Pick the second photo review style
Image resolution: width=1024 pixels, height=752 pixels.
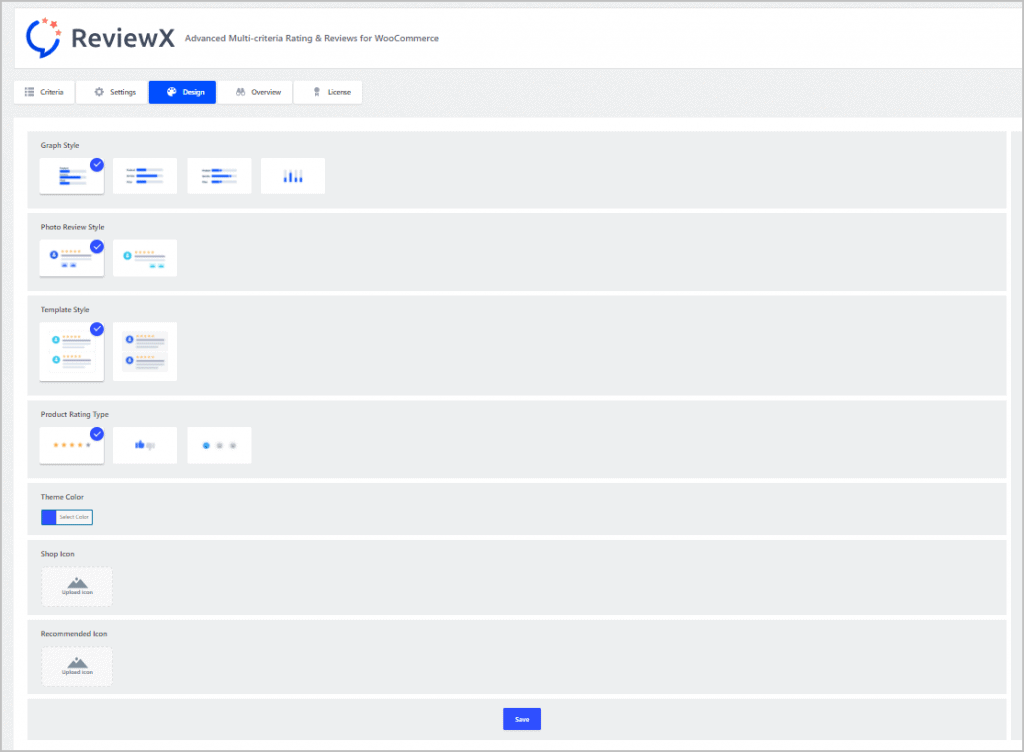tap(145, 258)
